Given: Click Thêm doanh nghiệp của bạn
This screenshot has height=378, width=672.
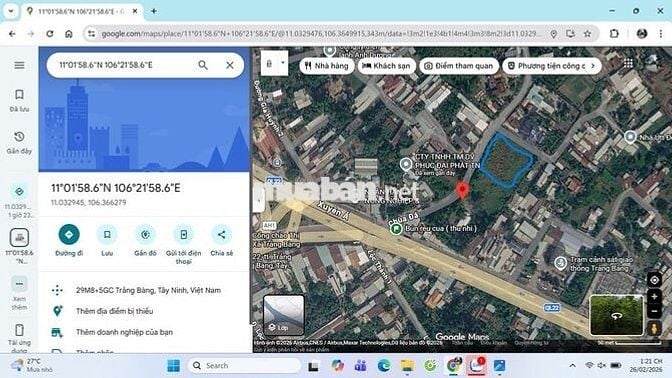Looking at the screenshot, I should point(124,332).
